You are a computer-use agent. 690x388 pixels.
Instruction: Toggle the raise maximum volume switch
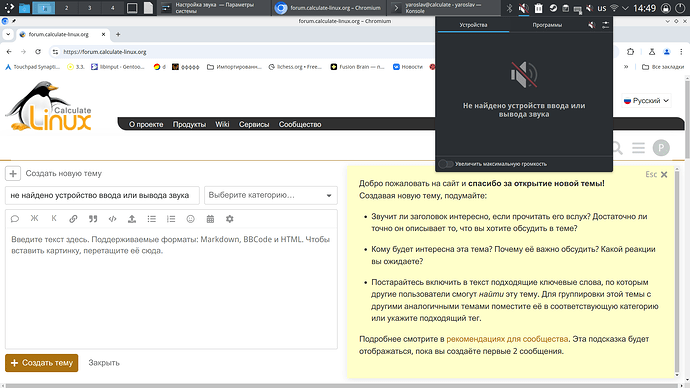pyautogui.click(x=446, y=164)
